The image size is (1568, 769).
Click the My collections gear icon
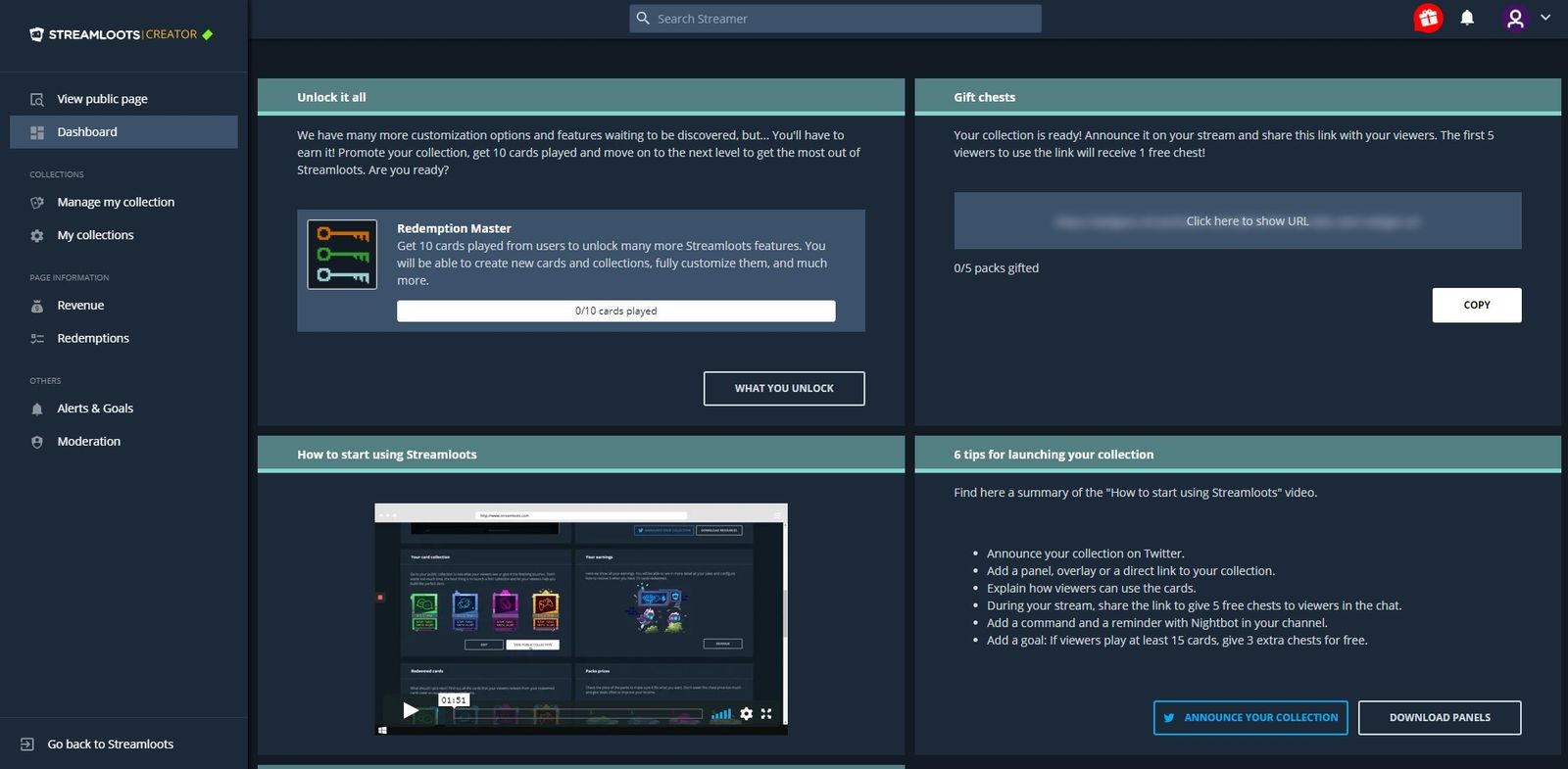coord(37,236)
